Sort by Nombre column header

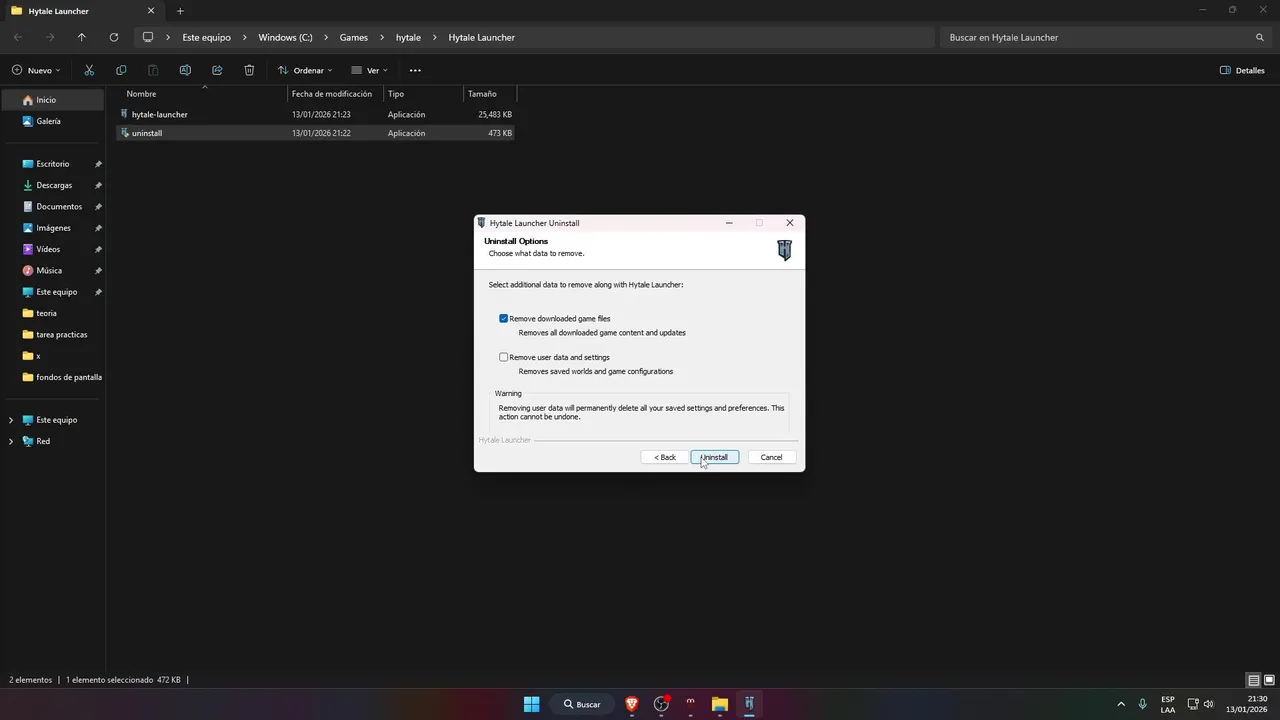[202, 94]
